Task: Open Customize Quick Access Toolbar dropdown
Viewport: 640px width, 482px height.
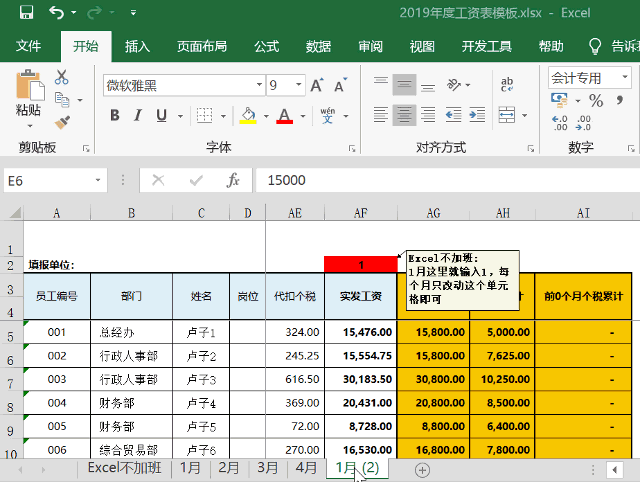Action: click(133, 13)
